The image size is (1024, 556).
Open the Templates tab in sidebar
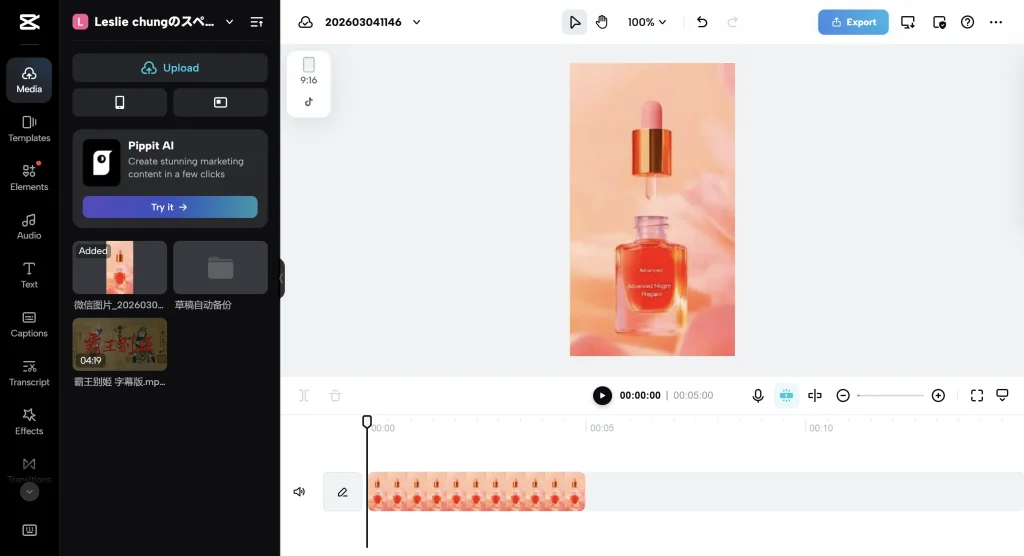coord(29,129)
